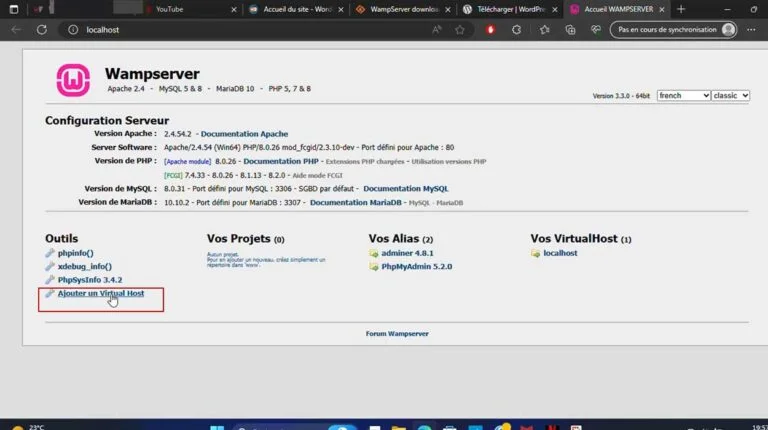768x430 pixels.
Task: Open the localhost VirtualHost link
Action: pyautogui.click(x=560, y=253)
